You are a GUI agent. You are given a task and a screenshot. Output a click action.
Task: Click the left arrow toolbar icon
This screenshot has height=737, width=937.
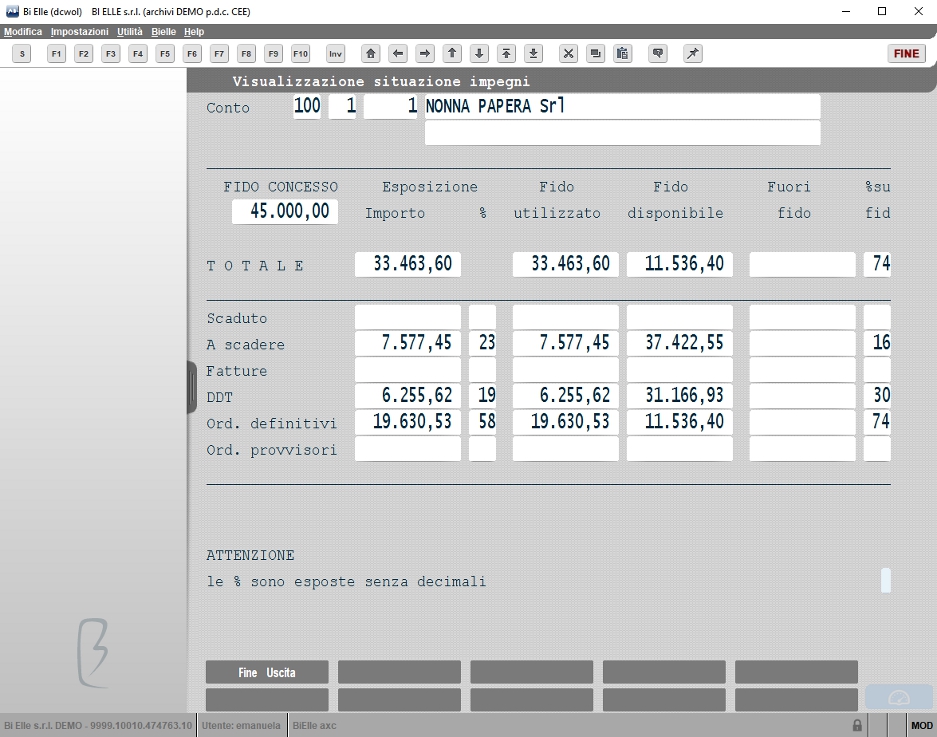(398, 54)
